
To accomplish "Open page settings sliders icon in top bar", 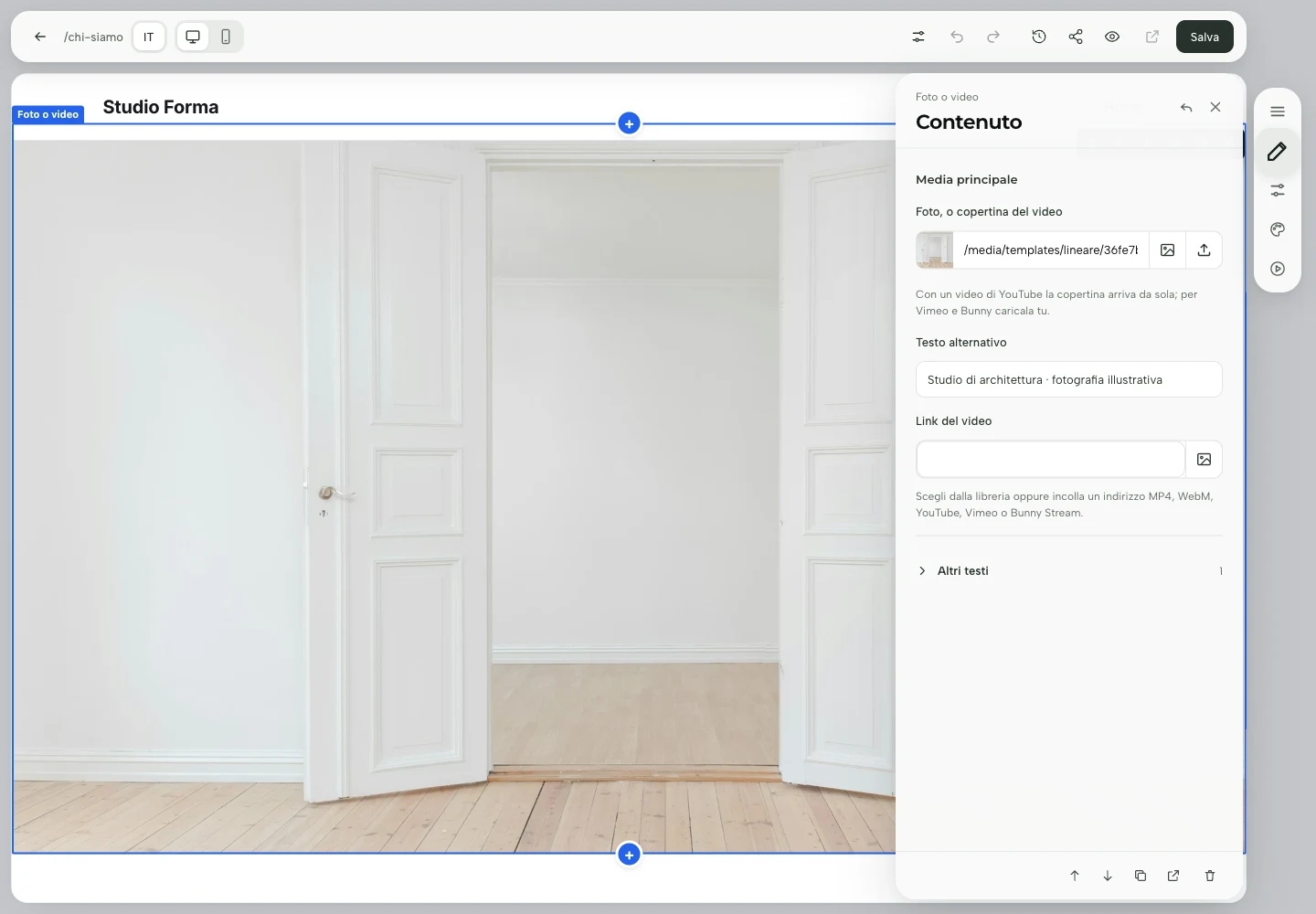I will (918, 37).
